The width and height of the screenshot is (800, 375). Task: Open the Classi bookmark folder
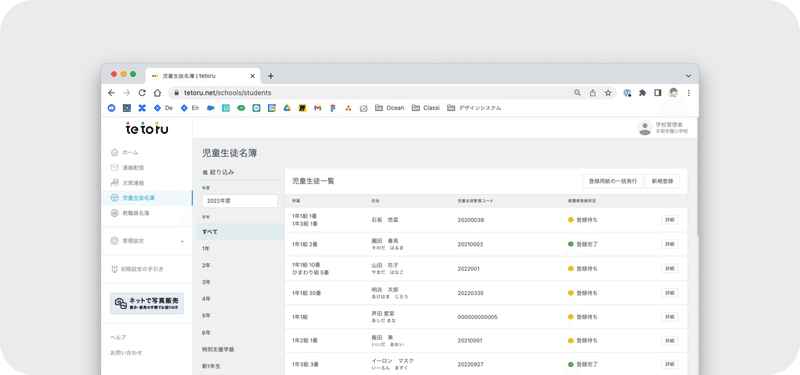(426, 108)
